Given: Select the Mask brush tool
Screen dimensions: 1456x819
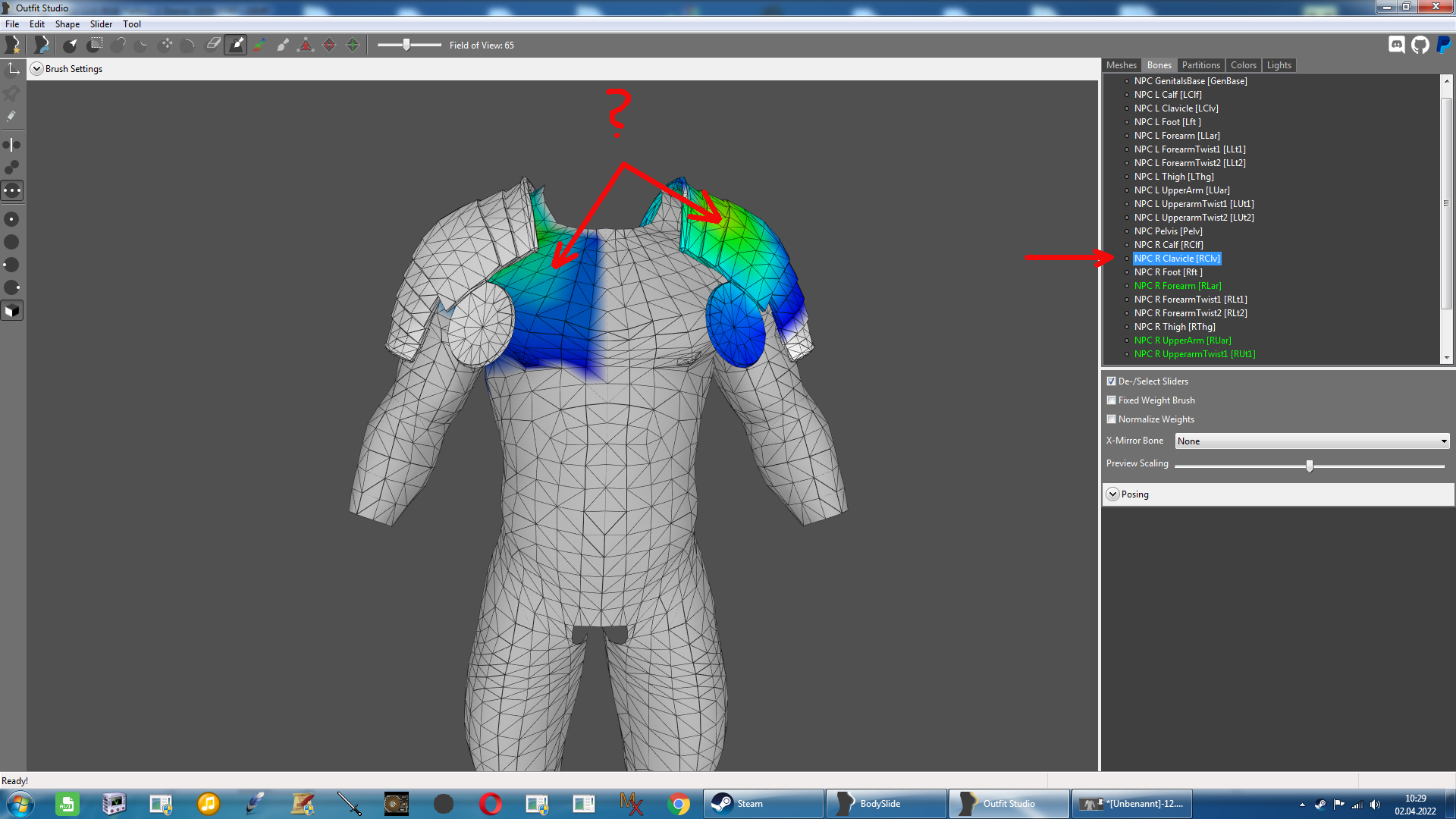Looking at the screenshot, I should point(95,45).
